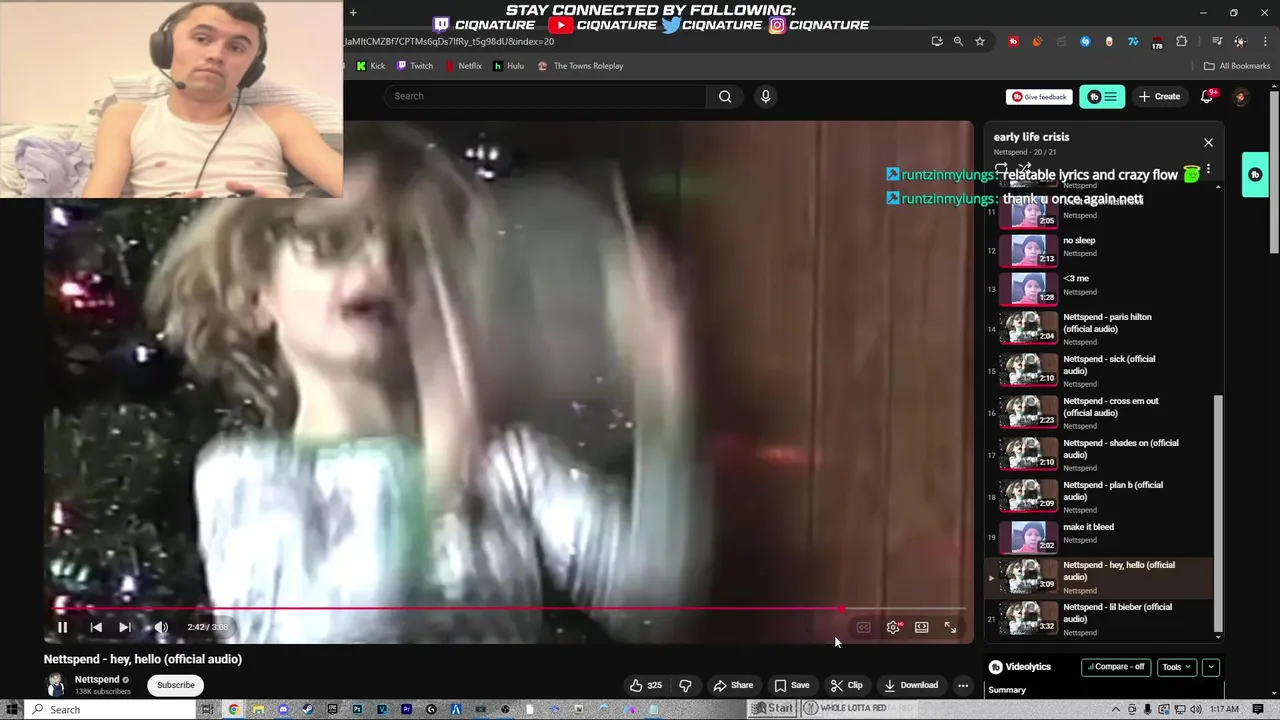Play 'make it bleed' playlist item
The height and width of the screenshot is (720, 1280).
[x=1100, y=536]
